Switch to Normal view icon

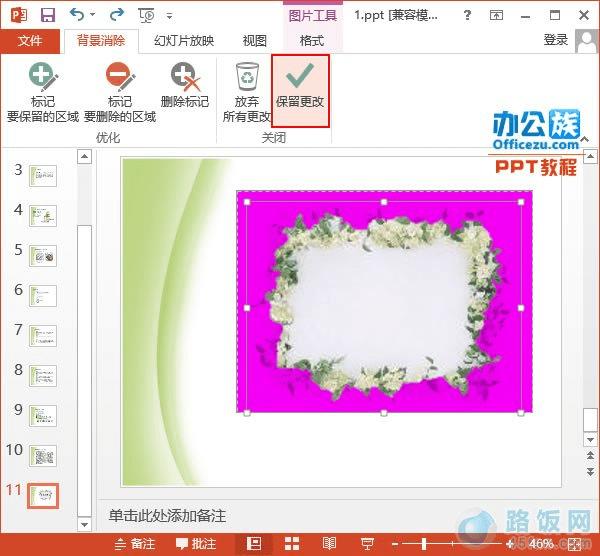pyautogui.click(x=254, y=544)
